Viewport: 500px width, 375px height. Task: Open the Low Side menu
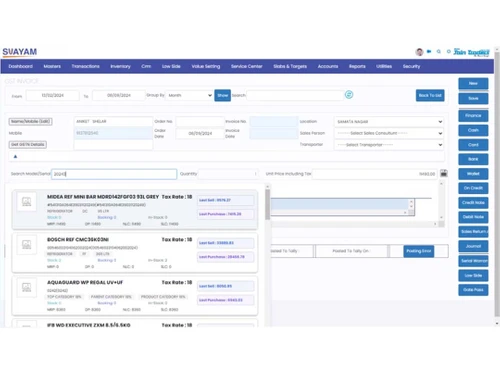click(x=171, y=66)
